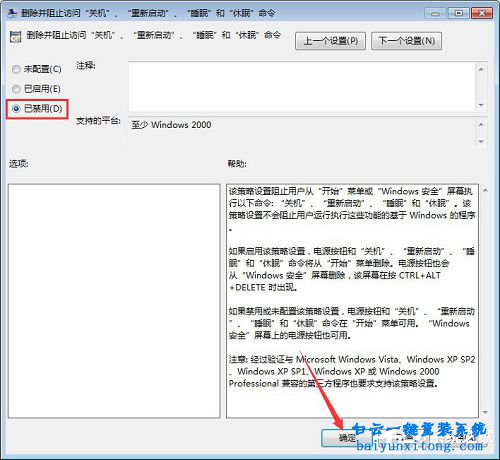500x460 pixels.
Task: Select the 已启用(E) radio option
Action: tap(36, 89)
